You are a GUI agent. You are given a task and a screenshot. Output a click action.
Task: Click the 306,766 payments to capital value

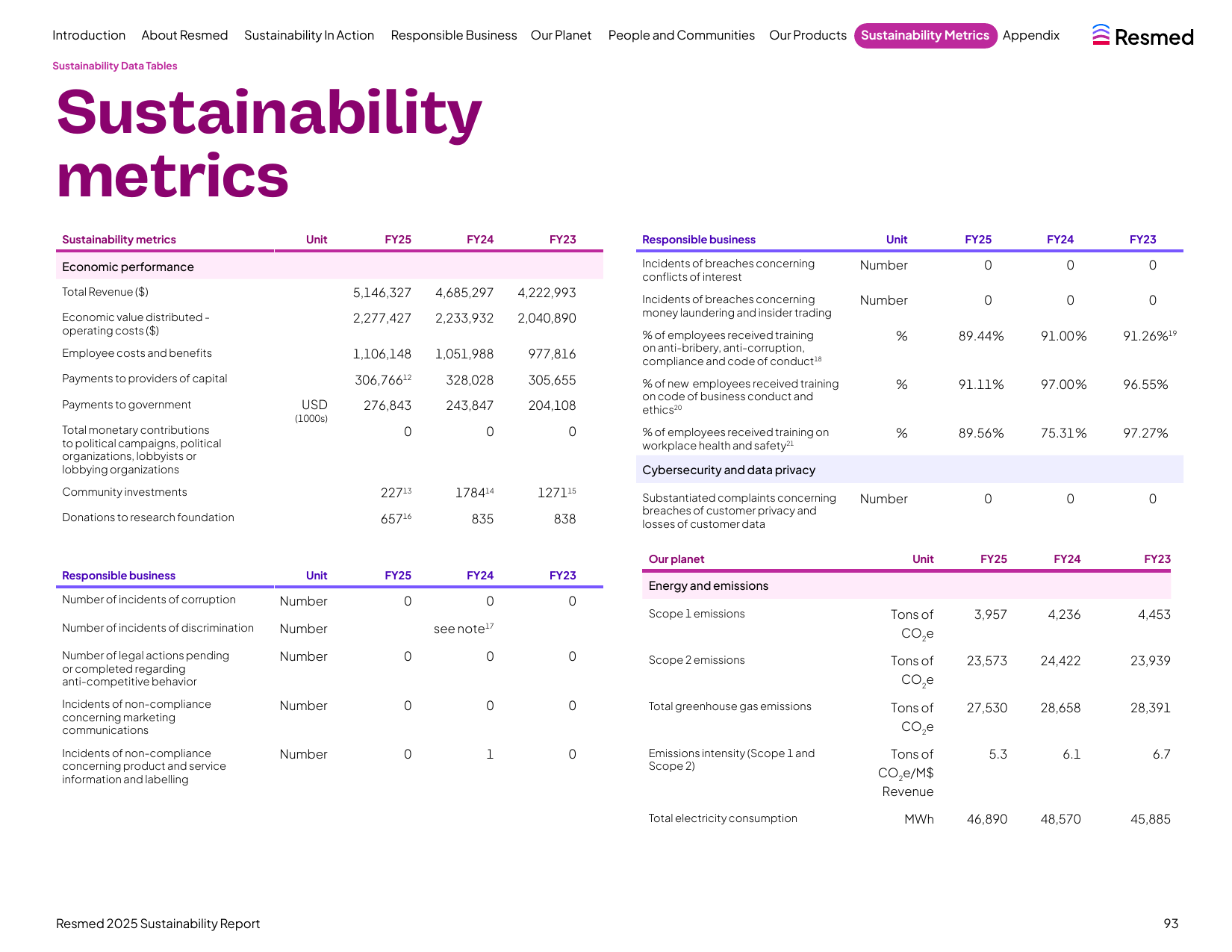click(x=383, y=379)
